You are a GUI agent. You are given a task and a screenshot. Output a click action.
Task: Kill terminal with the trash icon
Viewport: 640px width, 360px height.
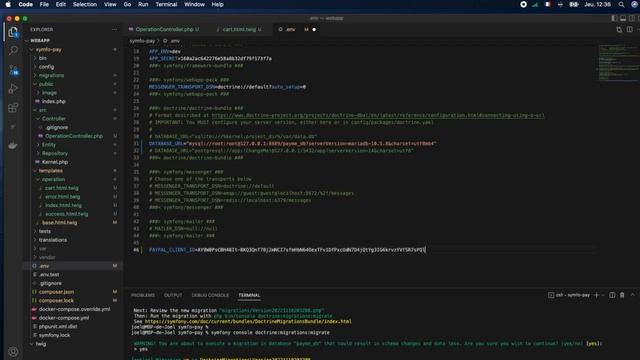click(622, 295)
